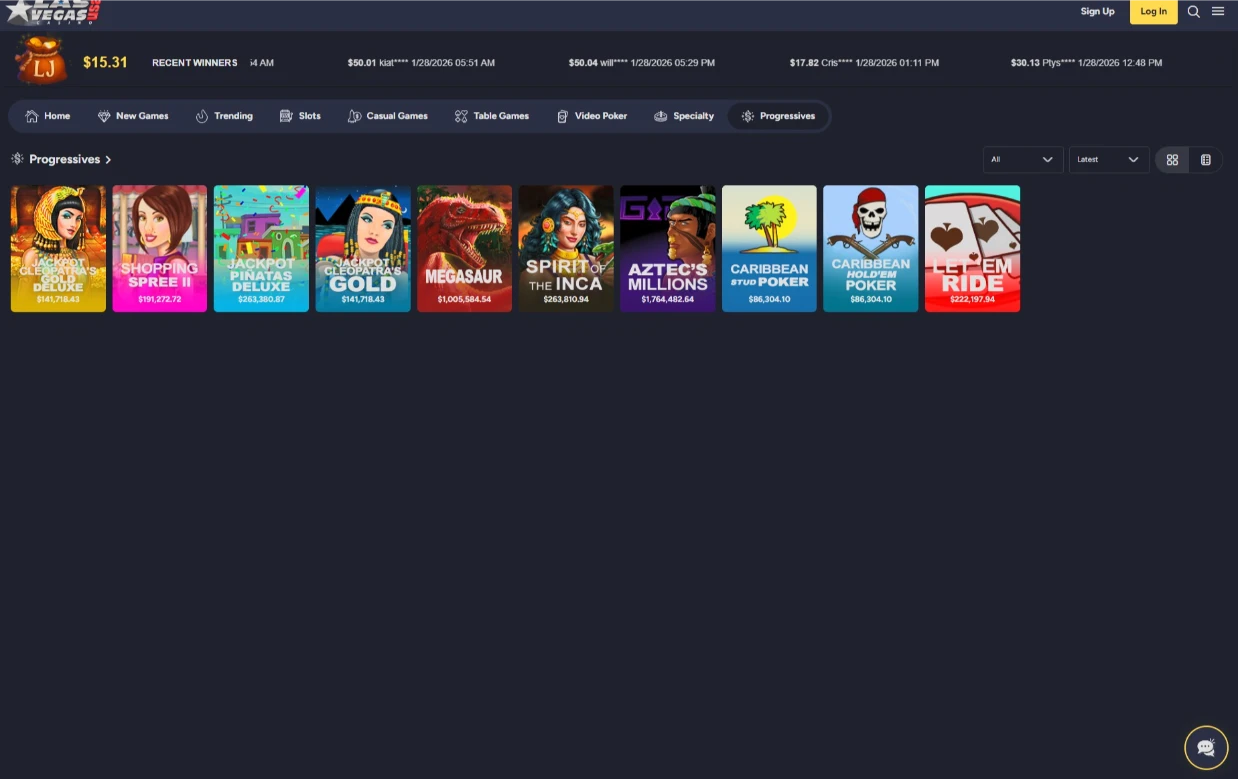Open the Video Poker tab

coord(592,116)
